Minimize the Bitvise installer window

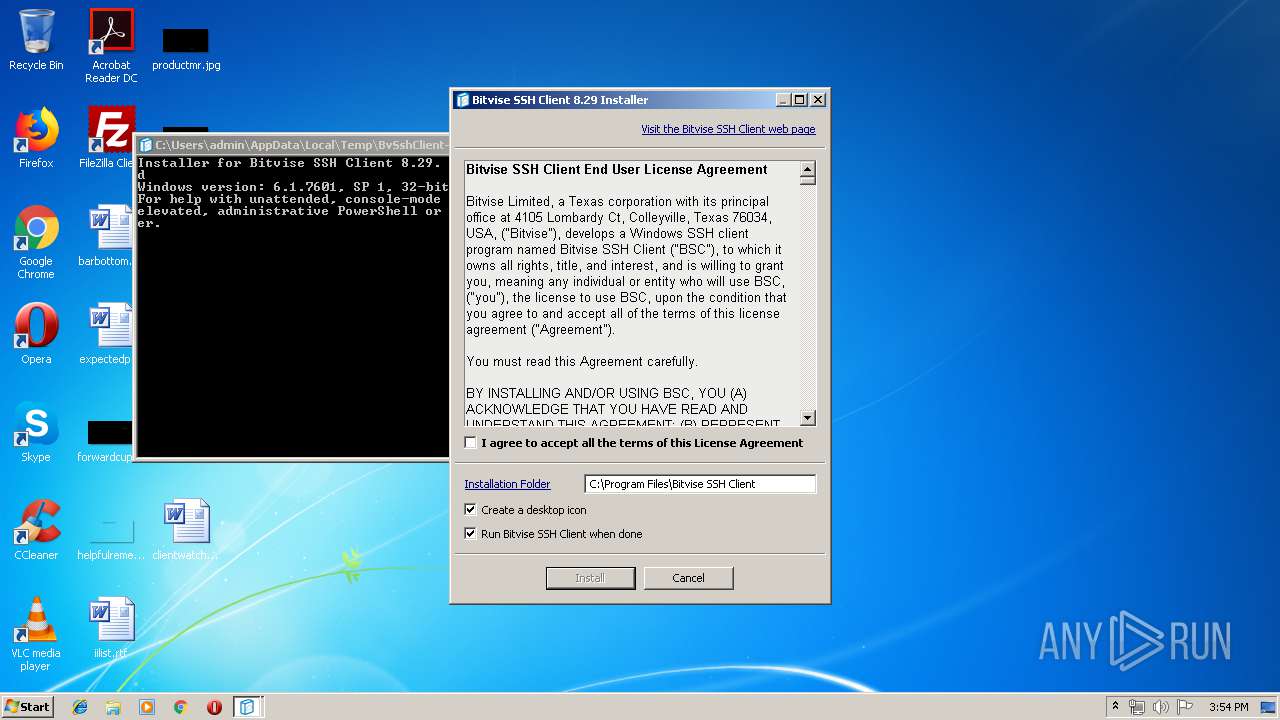coord(784,100)
